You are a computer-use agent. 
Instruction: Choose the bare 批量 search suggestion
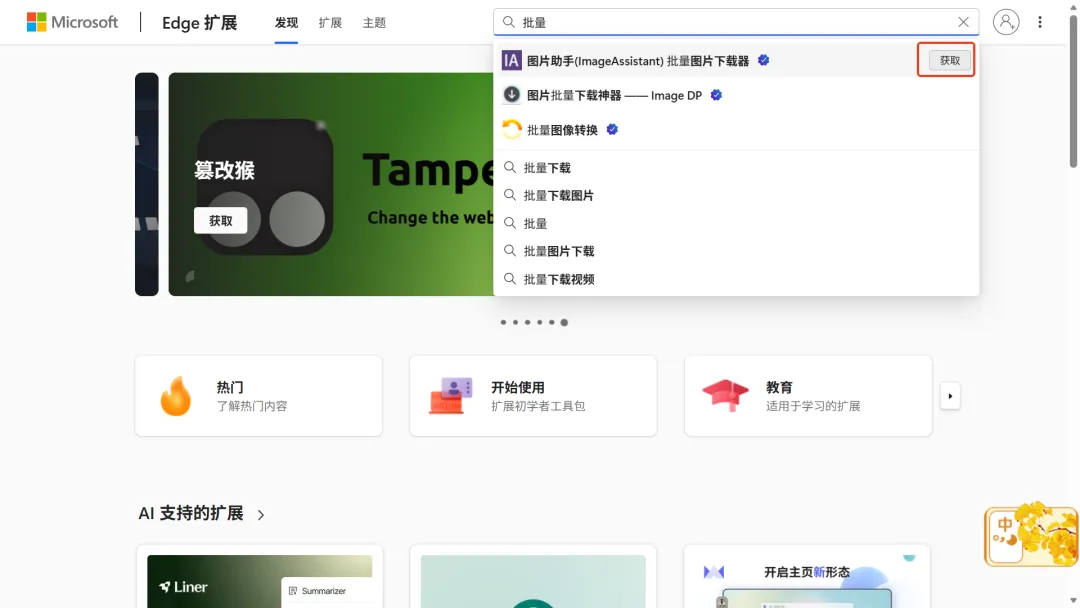click(x=736, y=223)
